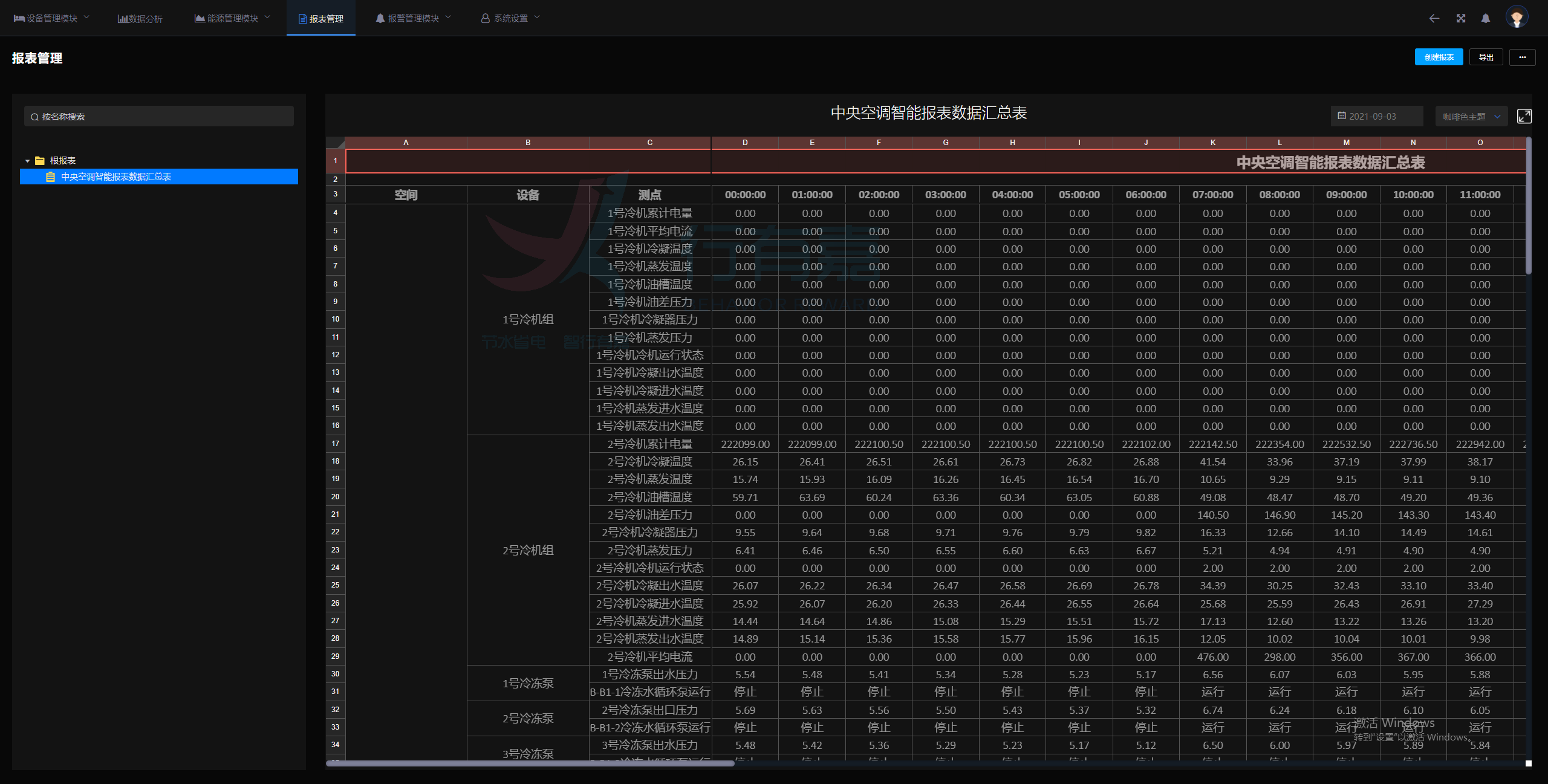
Task: Click the 1号冷冻泵 cell
Action: [528, 683]
